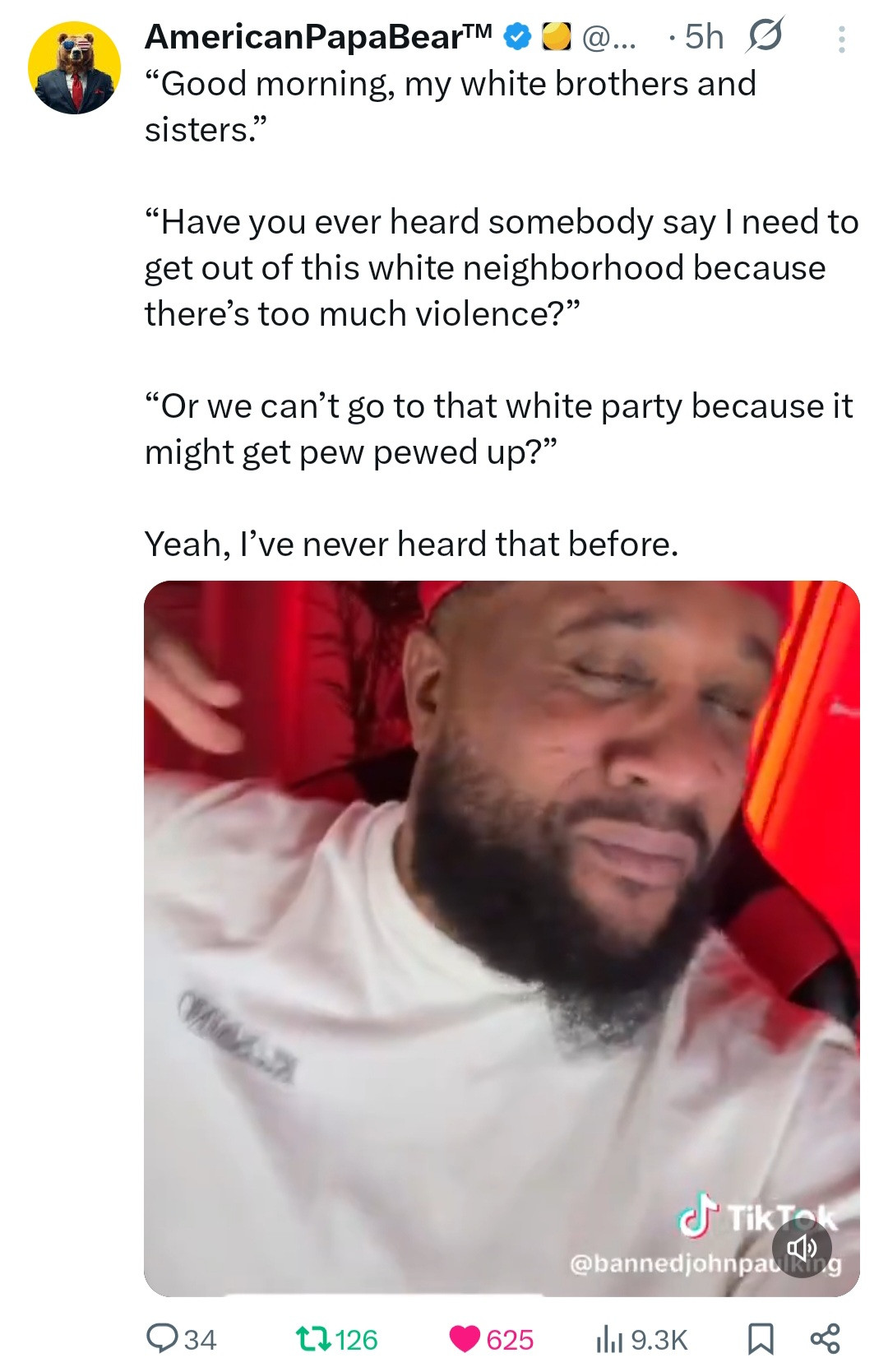
Task: View post analytics bar chart icon
Action: [x=609, y=1339]
